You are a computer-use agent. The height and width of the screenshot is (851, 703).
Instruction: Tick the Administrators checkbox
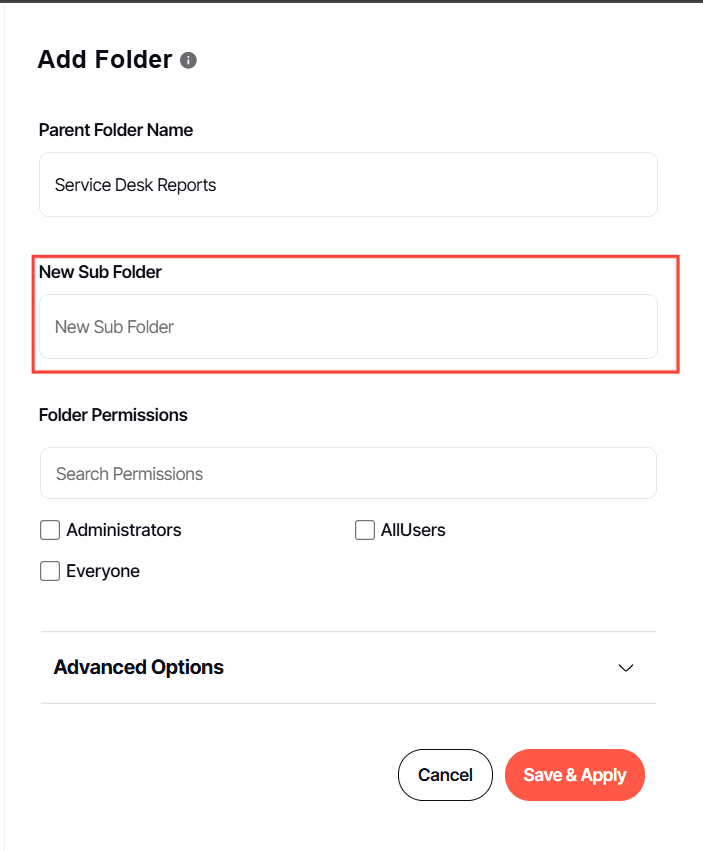coord(50,530)
